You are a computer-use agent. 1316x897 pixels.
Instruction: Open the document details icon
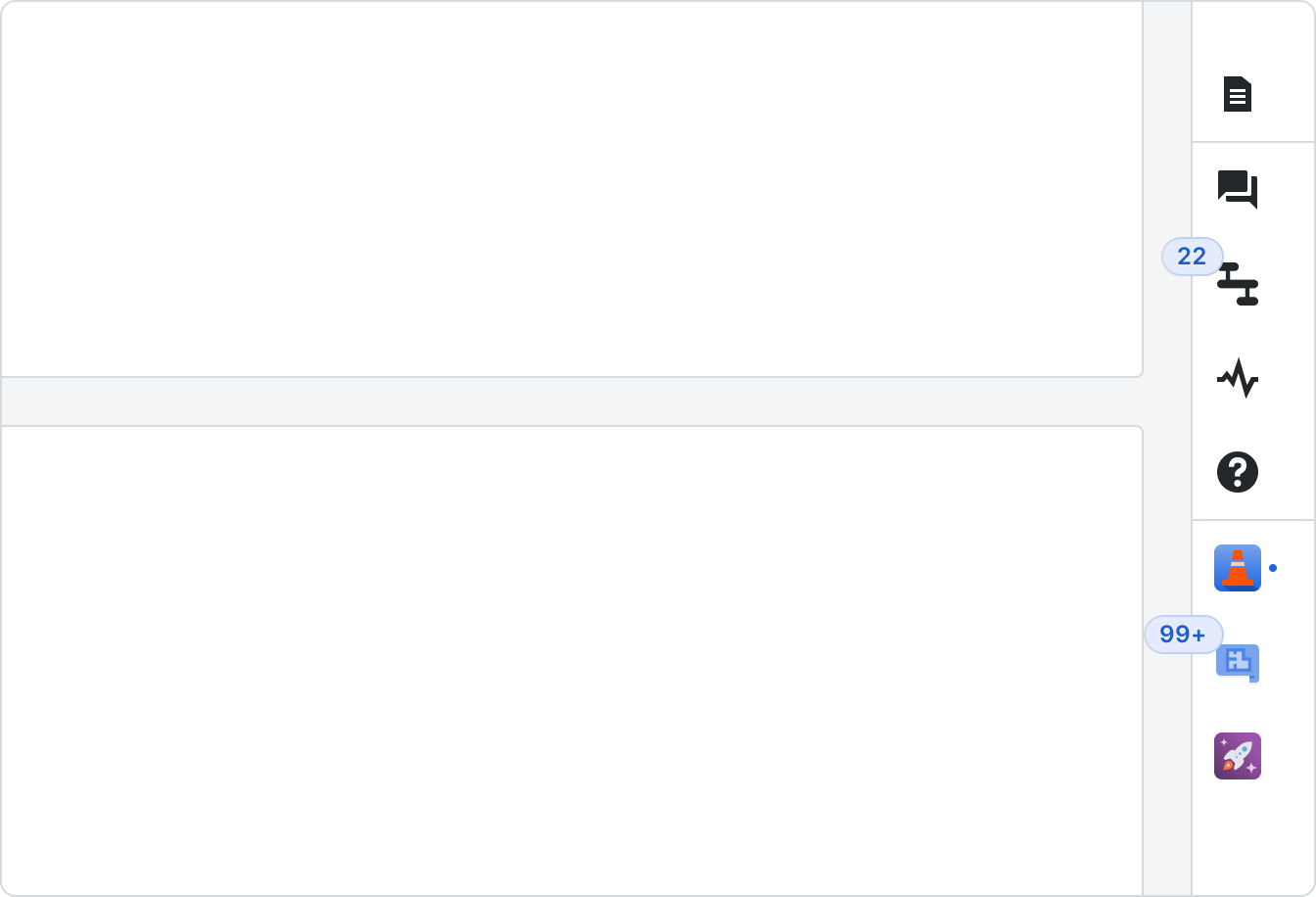1238,95
